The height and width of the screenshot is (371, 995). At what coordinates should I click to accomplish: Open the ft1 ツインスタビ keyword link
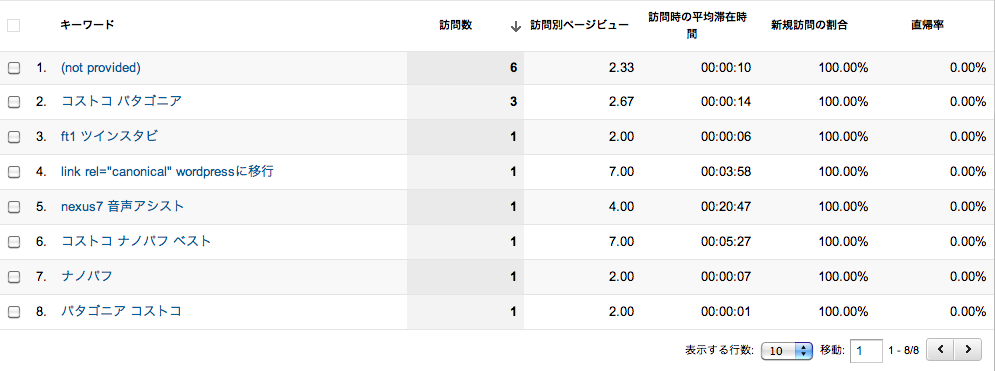click(109, 136)
